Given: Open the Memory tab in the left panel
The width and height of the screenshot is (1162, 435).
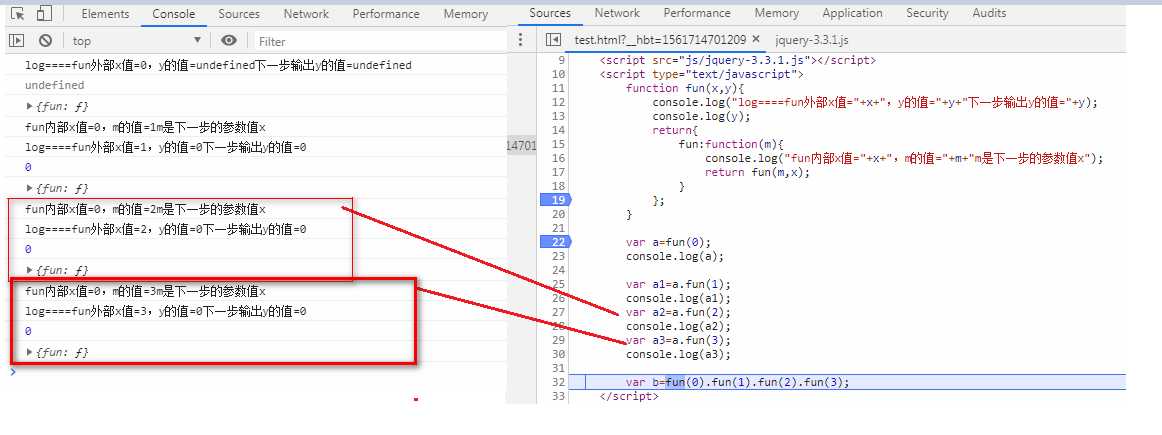Looking at the screenshot, I should [x=465, y=14].
